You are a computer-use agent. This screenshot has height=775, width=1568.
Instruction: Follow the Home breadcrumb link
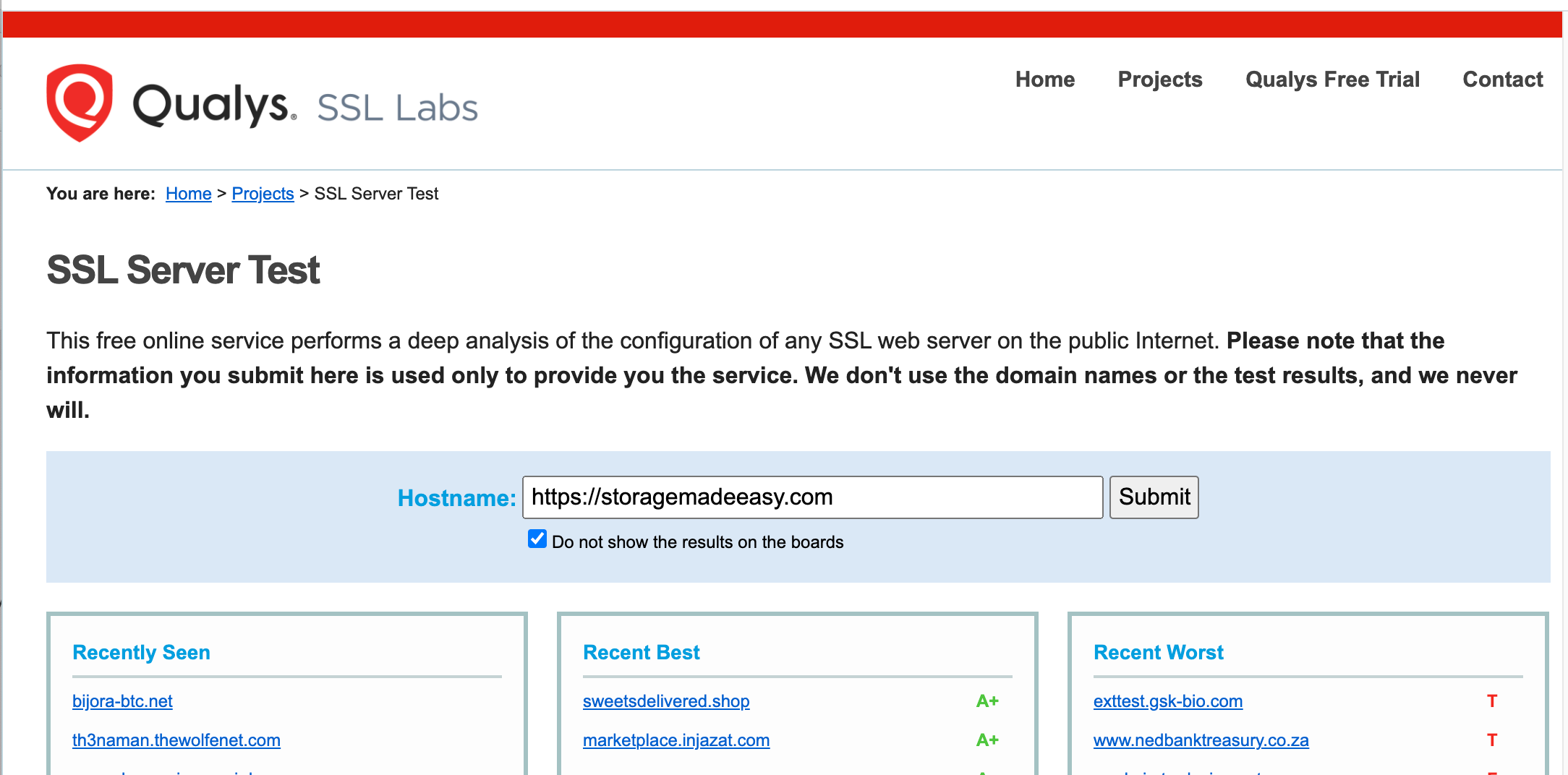(x=188, y=194)
